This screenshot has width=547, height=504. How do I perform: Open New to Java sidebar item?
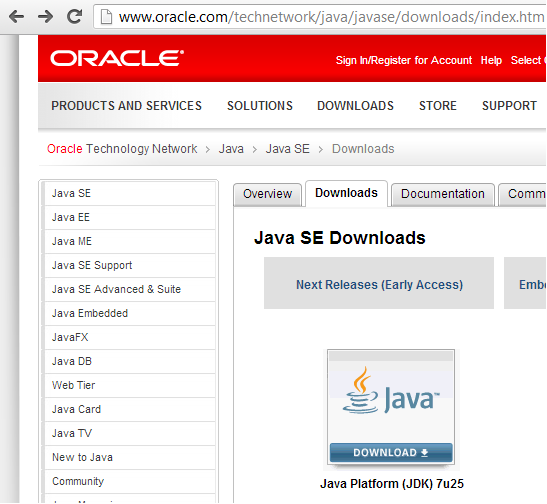point(130,458)
